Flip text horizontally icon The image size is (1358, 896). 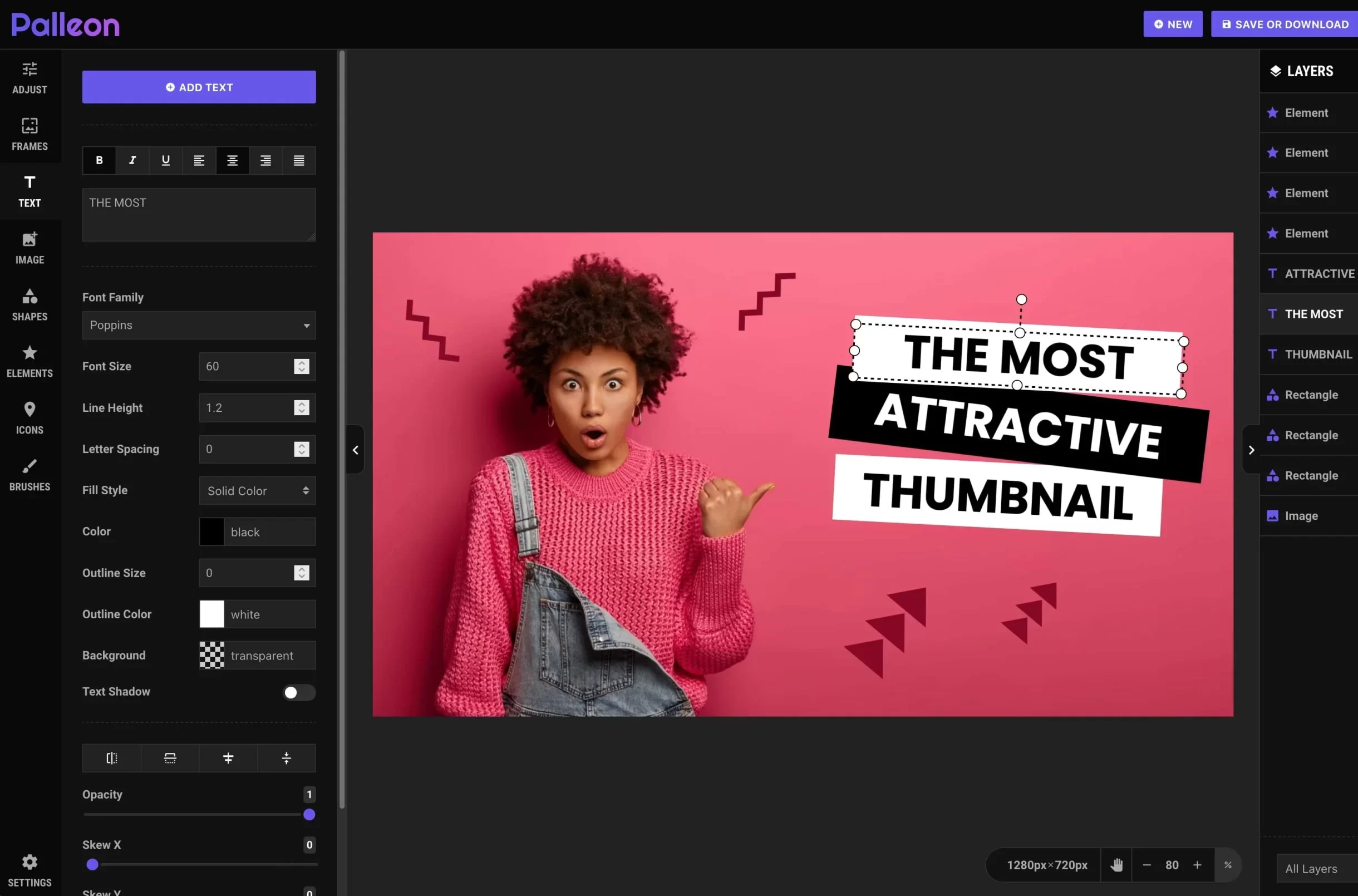coord(112,758)
